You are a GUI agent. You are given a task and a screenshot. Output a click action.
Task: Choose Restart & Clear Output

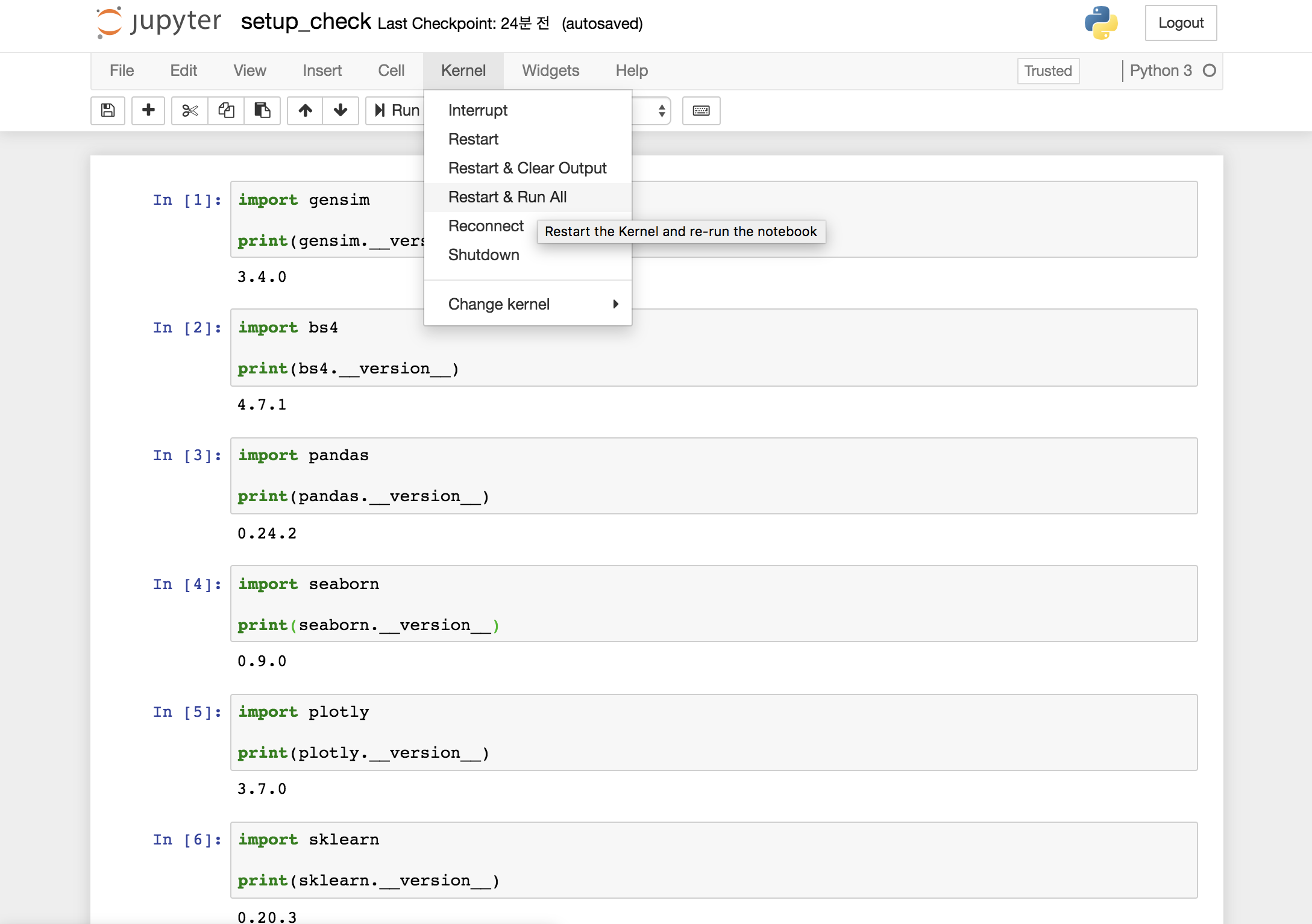pyautogui.click(x=527, y=168)
